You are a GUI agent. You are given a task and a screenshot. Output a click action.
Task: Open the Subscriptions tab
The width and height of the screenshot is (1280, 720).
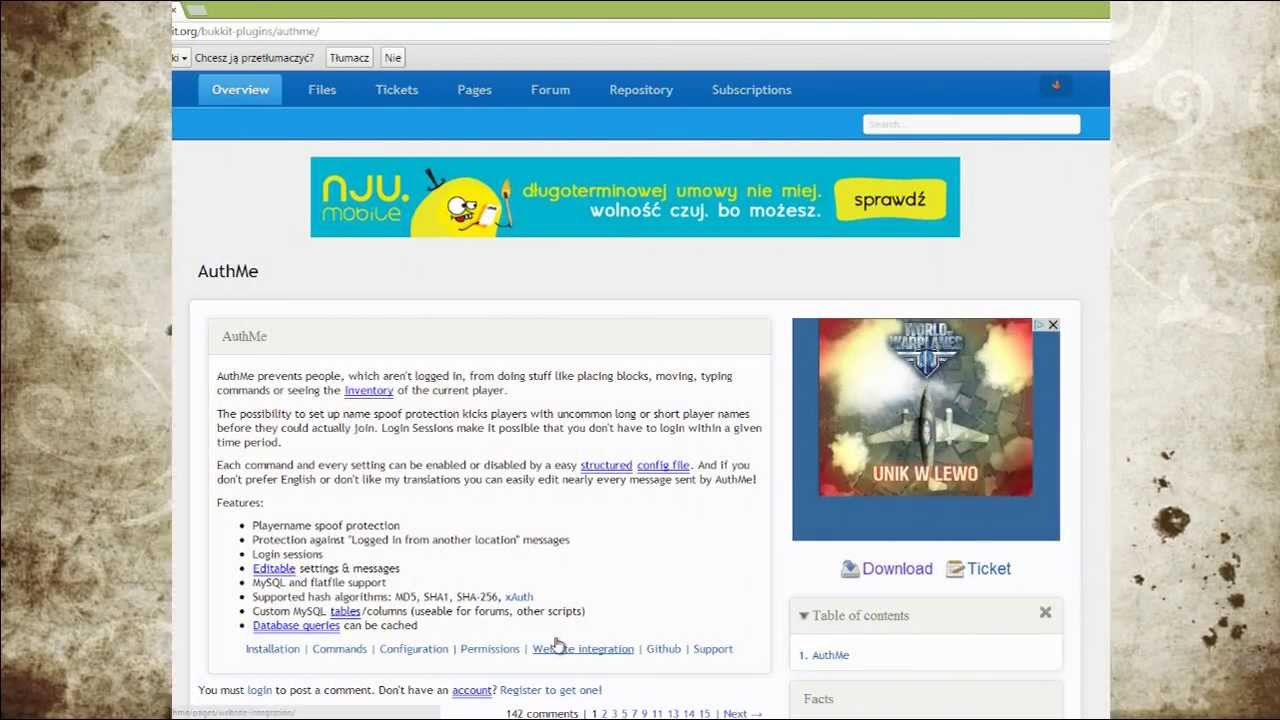[751, 90]
